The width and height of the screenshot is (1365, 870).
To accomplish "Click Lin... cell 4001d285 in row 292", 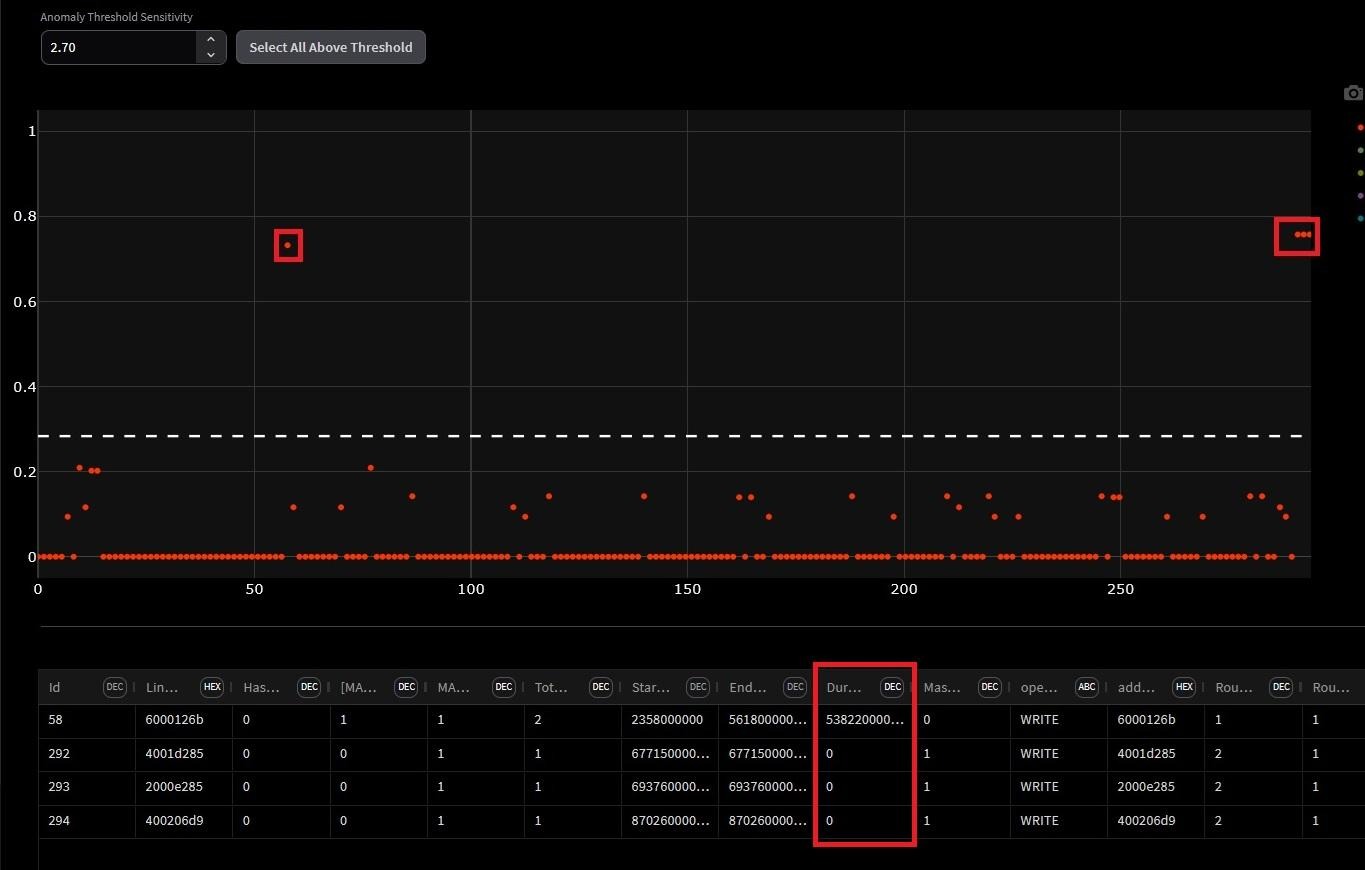I will pos(184,754).
